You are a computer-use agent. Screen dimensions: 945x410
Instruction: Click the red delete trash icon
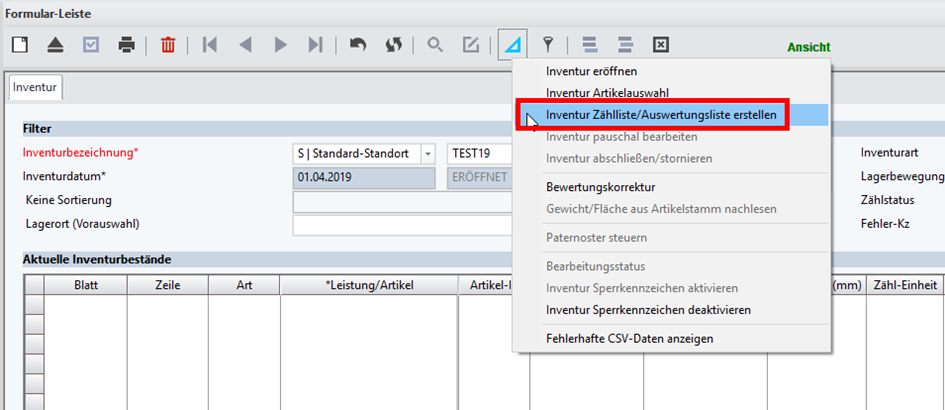click(168, 45)
